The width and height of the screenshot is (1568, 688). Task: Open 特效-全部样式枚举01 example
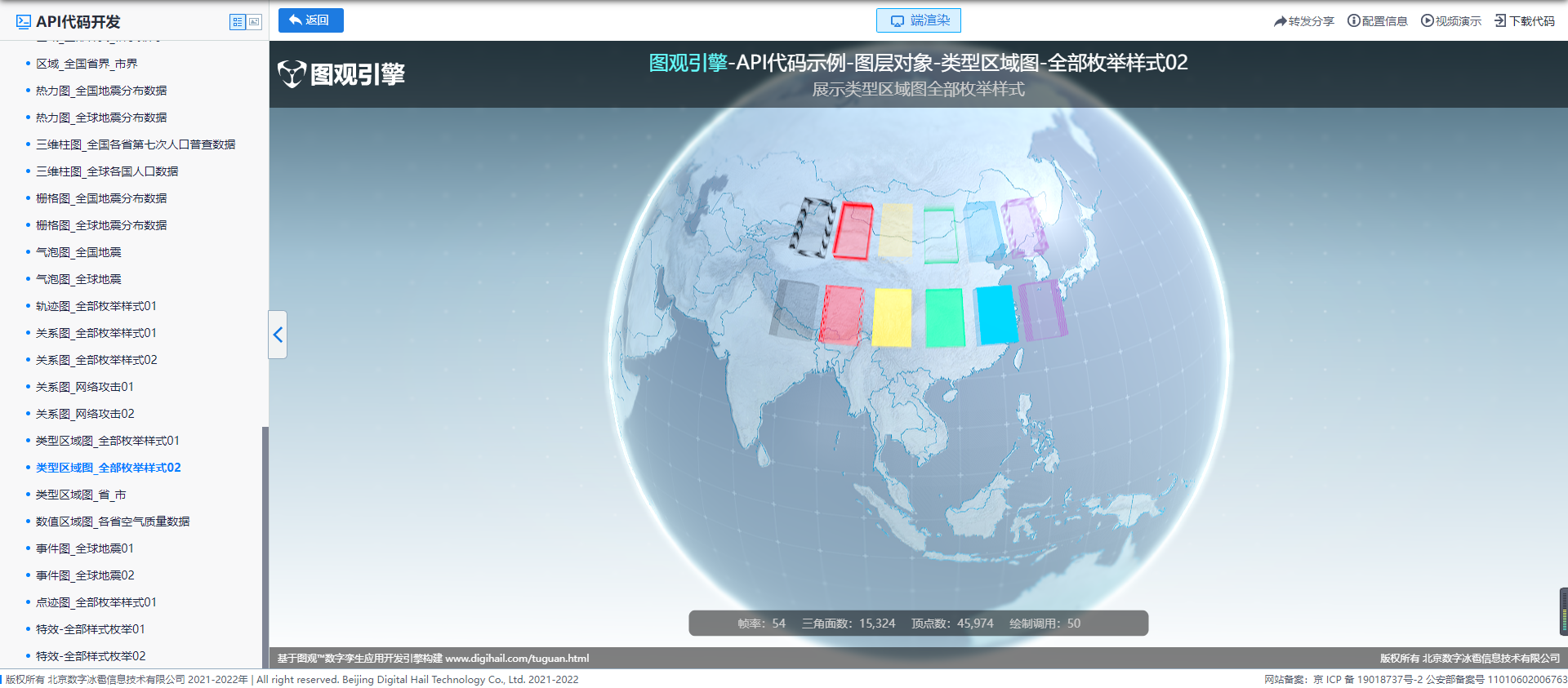pyautogui.click(x=91, y=629)
